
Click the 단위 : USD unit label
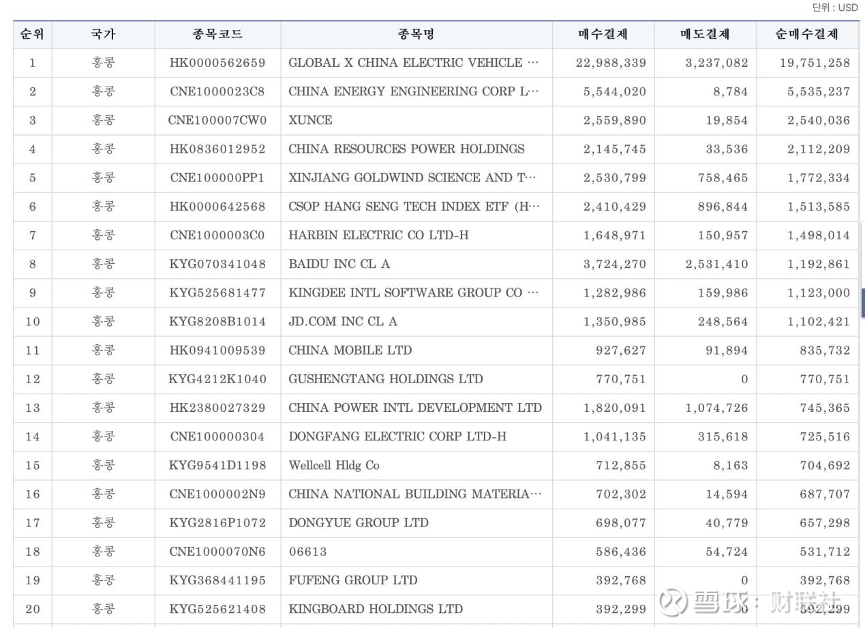835,7
